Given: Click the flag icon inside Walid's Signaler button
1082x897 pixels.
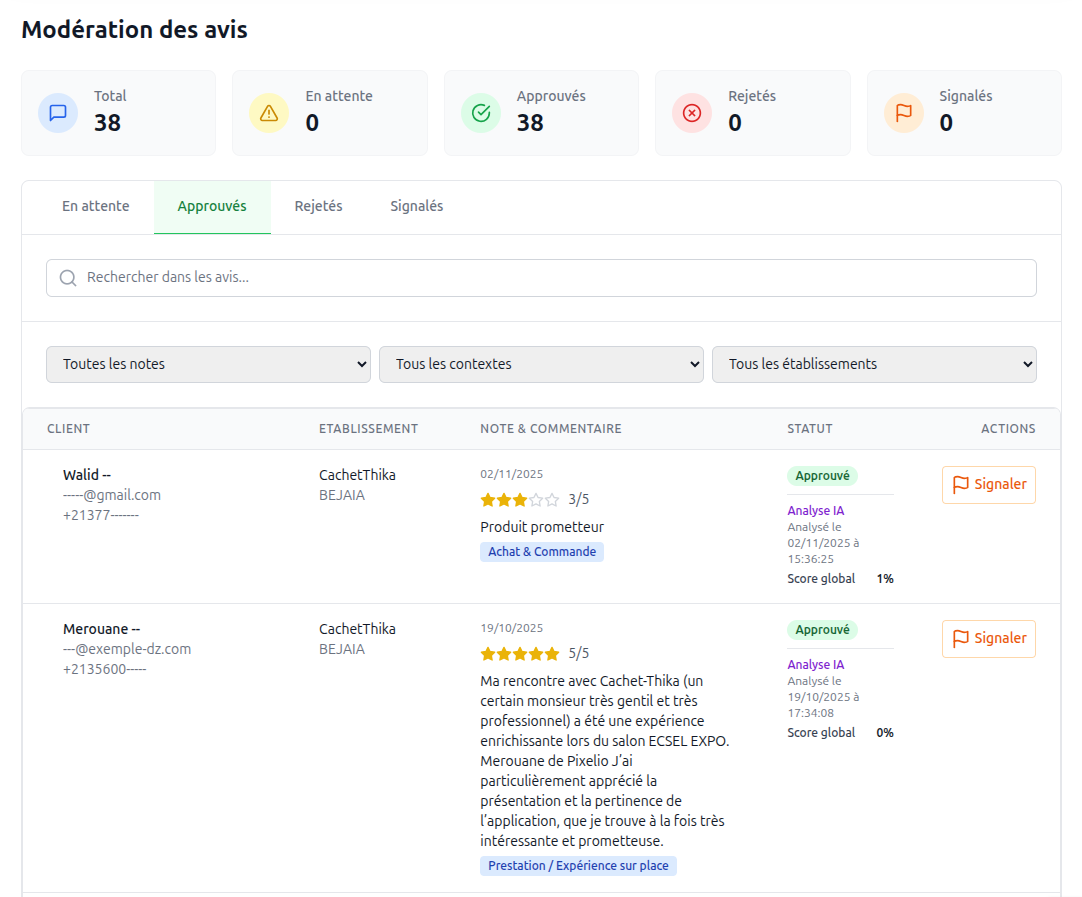Looking at the screenshot, I should coord(962,484).
